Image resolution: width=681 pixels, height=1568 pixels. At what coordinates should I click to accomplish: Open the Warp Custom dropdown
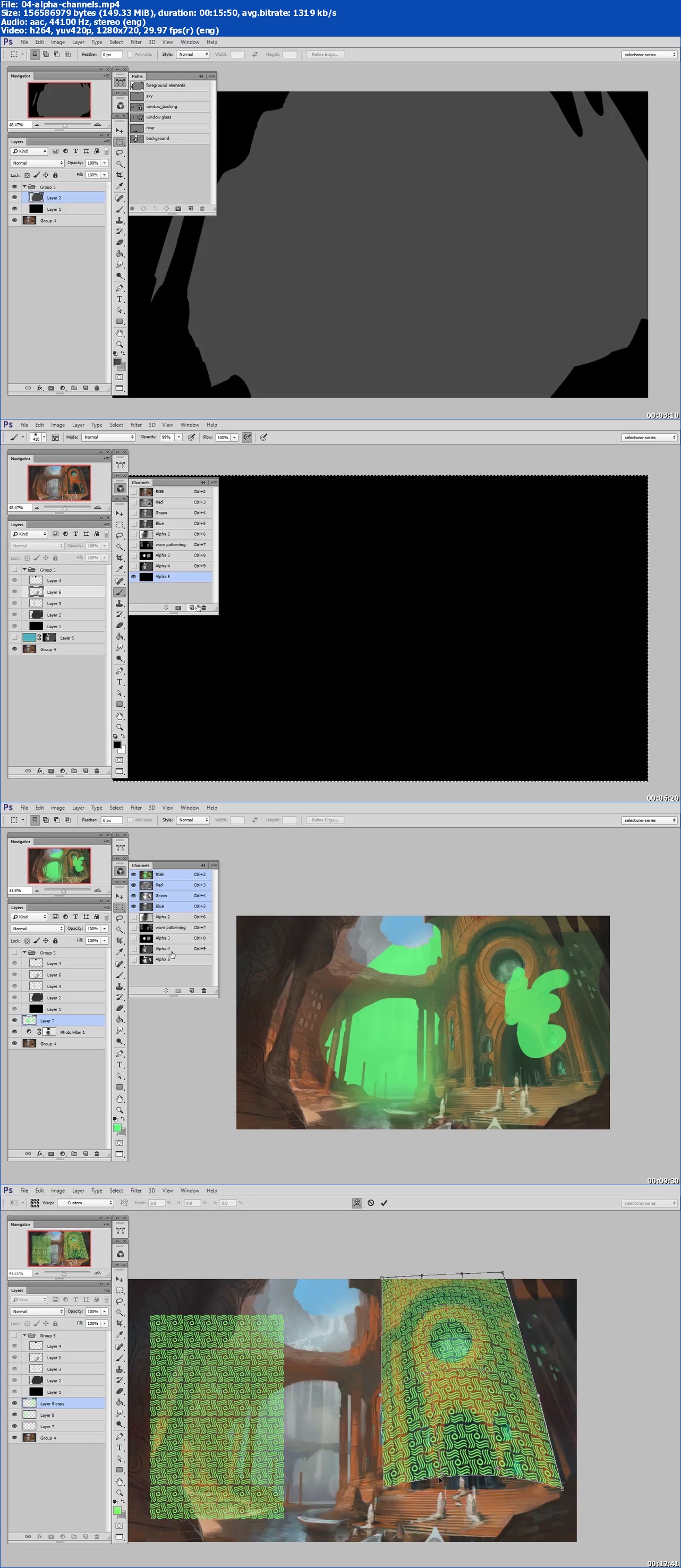point(86,1203)
